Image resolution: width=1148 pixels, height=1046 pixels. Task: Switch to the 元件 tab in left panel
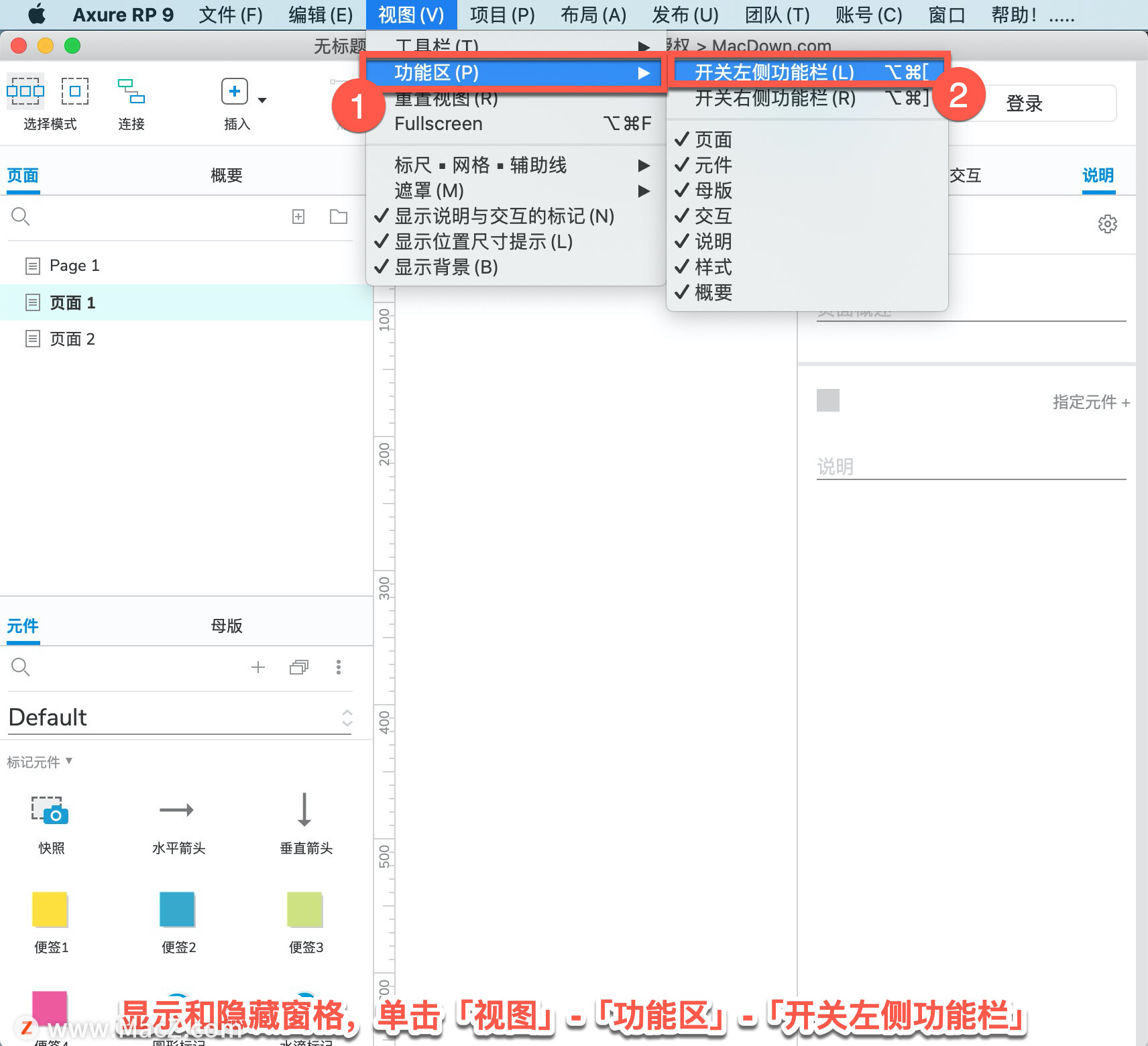(23, 626)
